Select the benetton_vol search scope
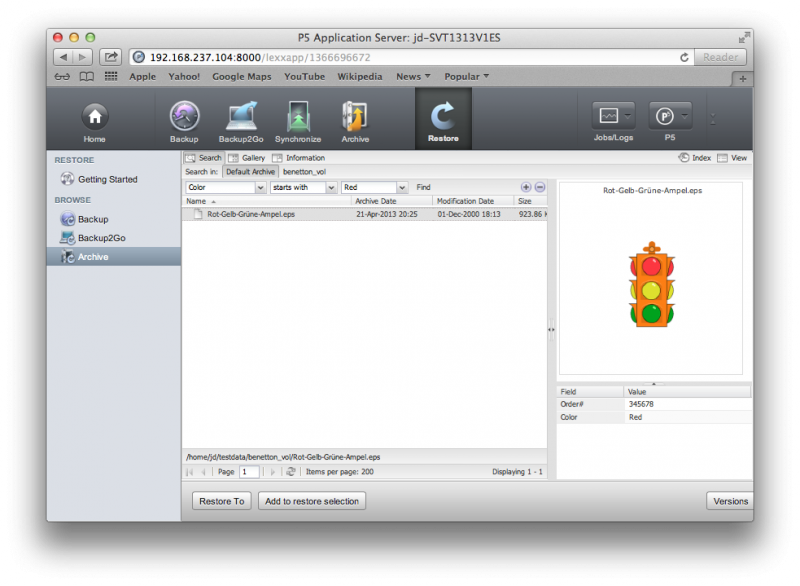 click(304, 172)
